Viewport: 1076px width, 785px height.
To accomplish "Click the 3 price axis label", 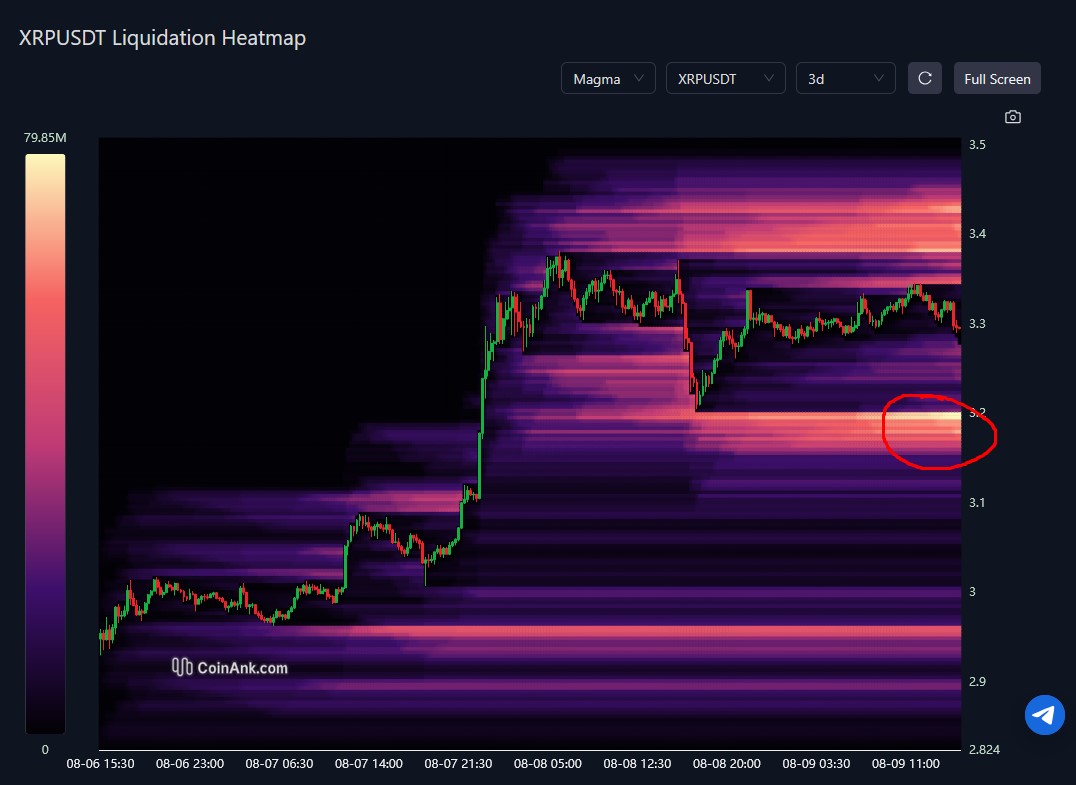I will pyautogui.click(x=972, y=591).
